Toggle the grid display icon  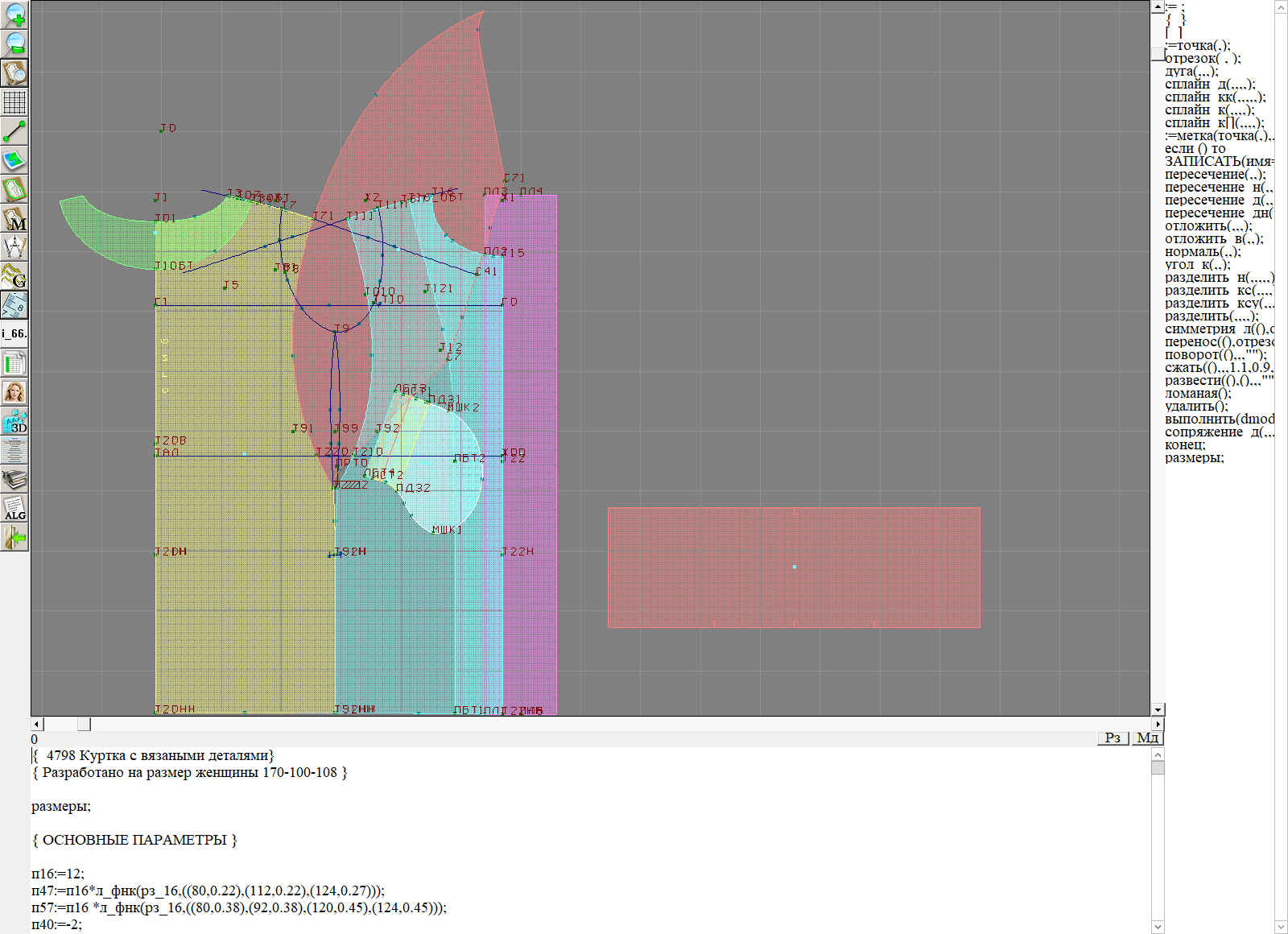coord(14,102)
